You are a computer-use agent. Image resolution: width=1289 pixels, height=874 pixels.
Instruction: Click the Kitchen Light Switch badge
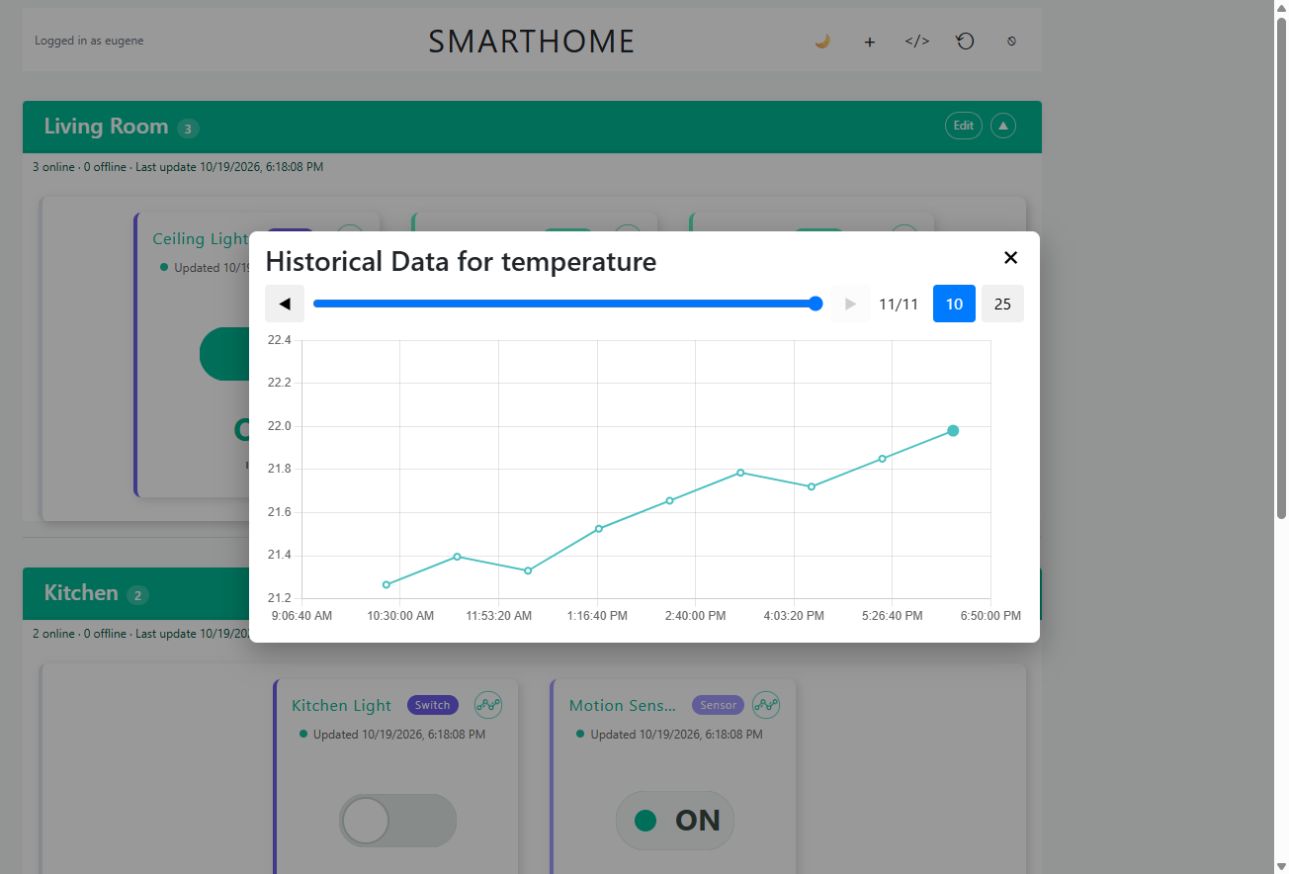[x=432, y=705]
